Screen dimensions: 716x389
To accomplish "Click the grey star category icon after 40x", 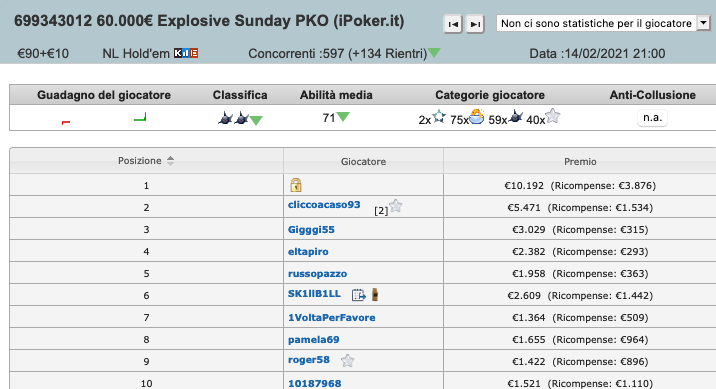I will point(553,116).
